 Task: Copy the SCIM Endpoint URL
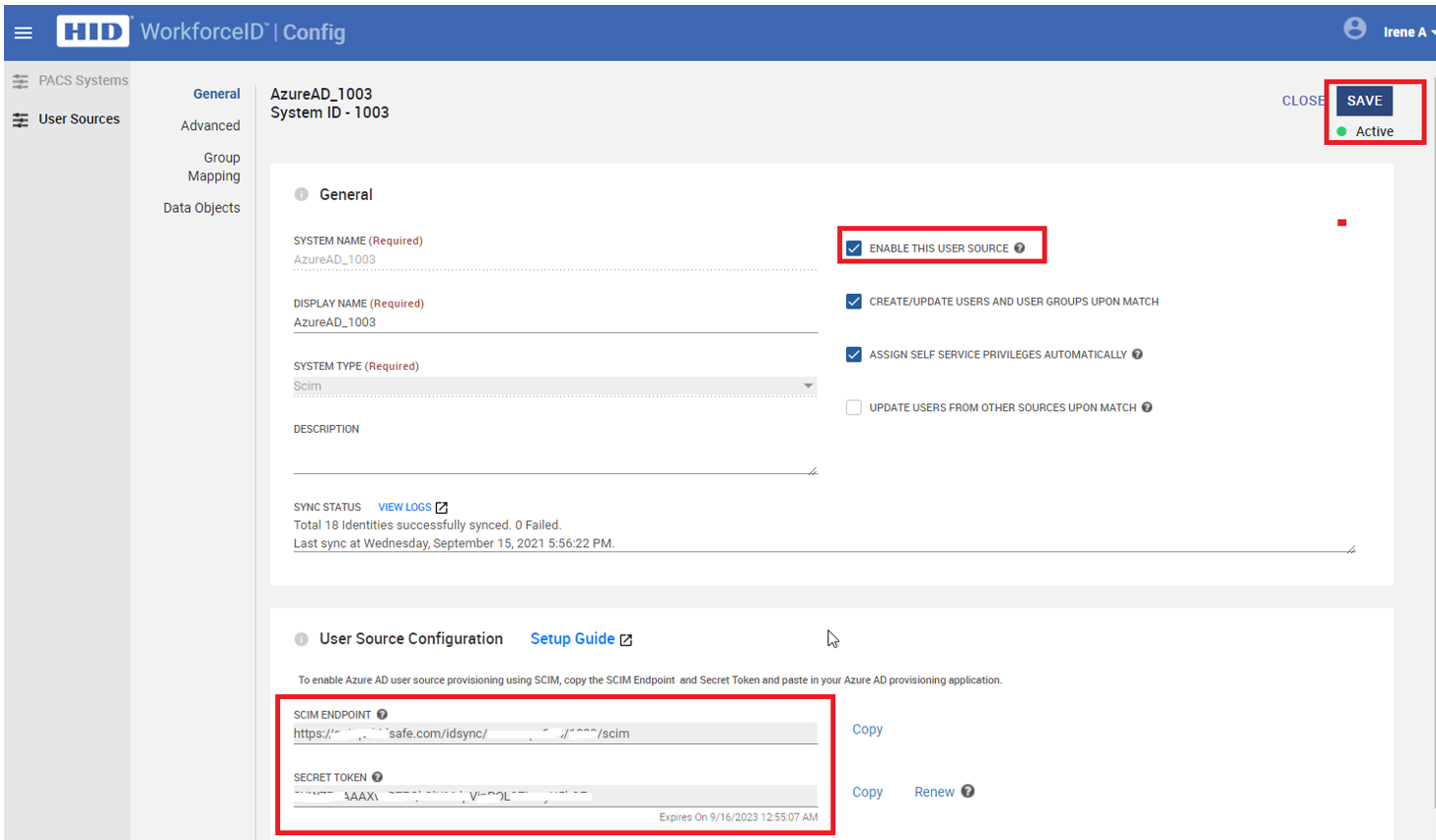867,730
